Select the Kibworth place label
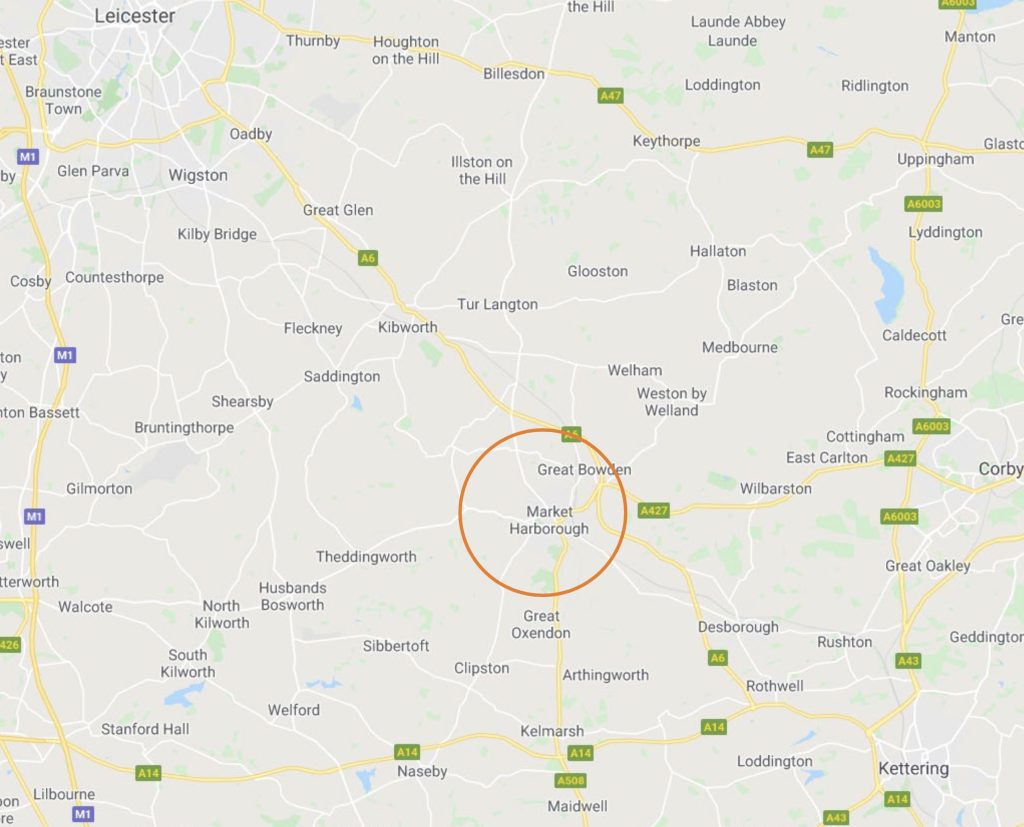Image resolution: width=1024 pixels, height=827 pixels. (x=408, y=327)
